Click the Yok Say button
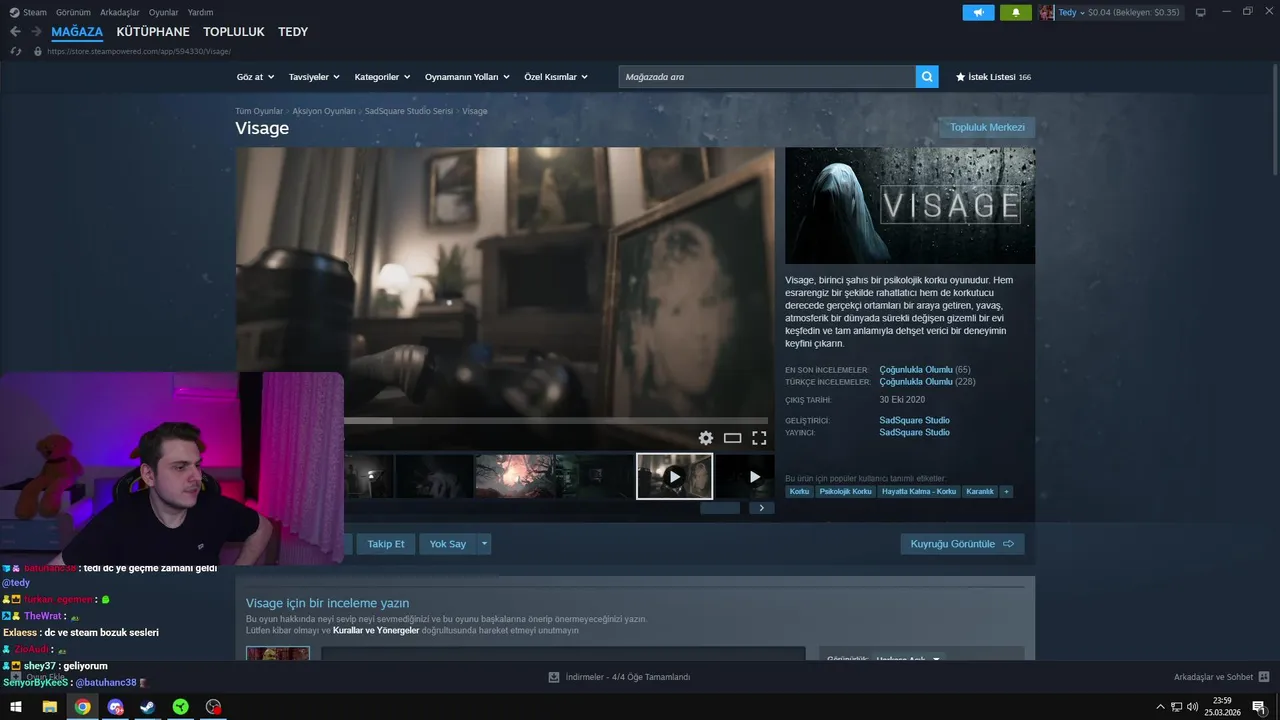Screen dimensions: 1280x720 click(448, 544)
